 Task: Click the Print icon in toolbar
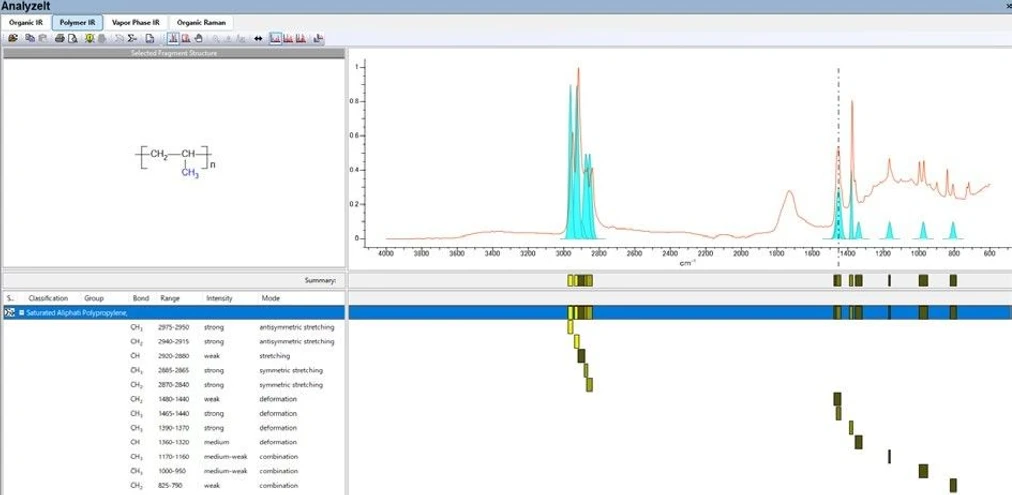60,38
